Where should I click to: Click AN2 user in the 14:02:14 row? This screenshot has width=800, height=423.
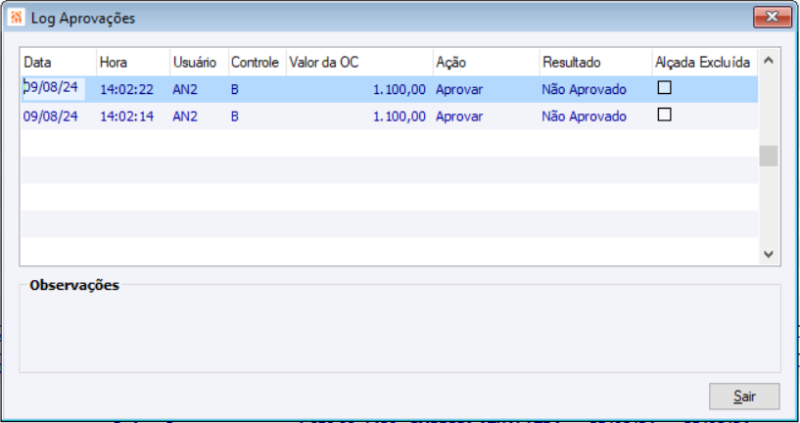pyautogui.click(x=185, y=116)
